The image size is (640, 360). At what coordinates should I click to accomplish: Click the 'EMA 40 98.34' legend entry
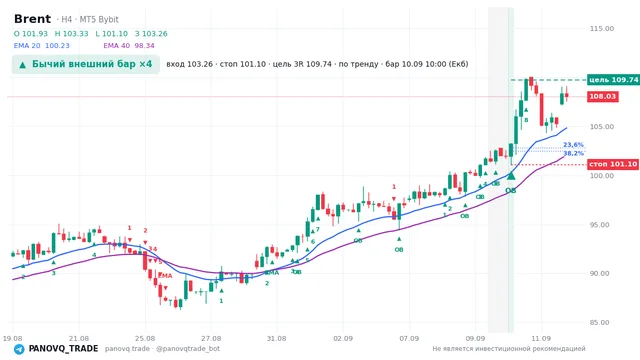[129, 45]
